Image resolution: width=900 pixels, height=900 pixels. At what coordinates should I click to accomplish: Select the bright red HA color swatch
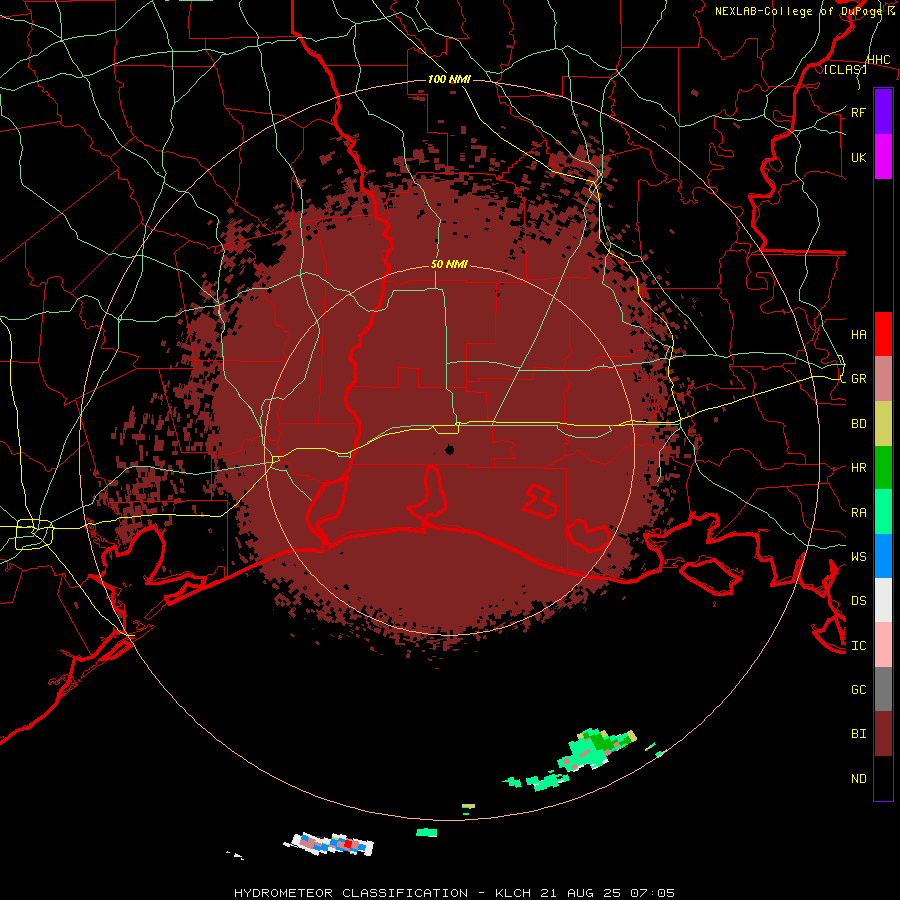[883, 334]
